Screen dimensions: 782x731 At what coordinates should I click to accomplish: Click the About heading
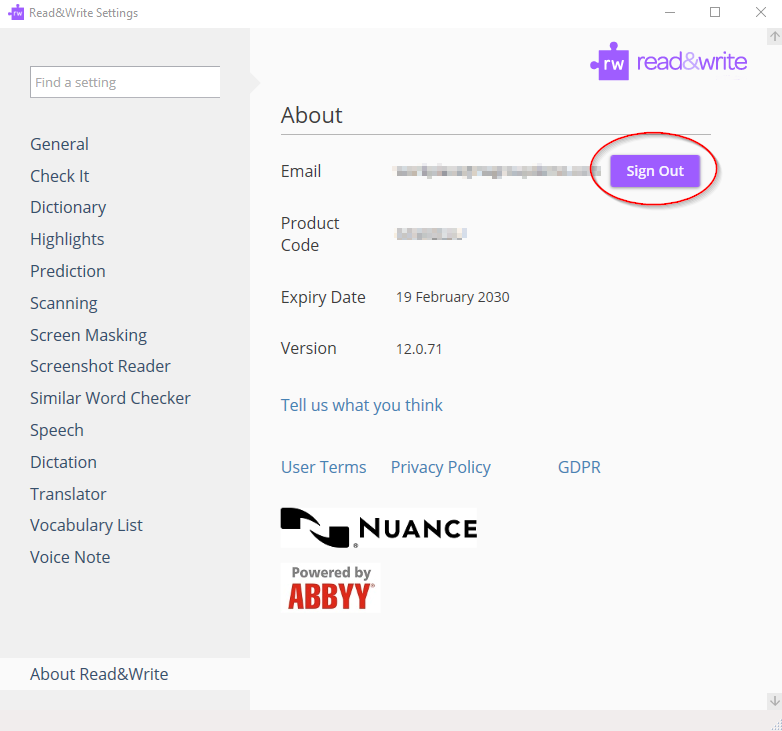312,115
